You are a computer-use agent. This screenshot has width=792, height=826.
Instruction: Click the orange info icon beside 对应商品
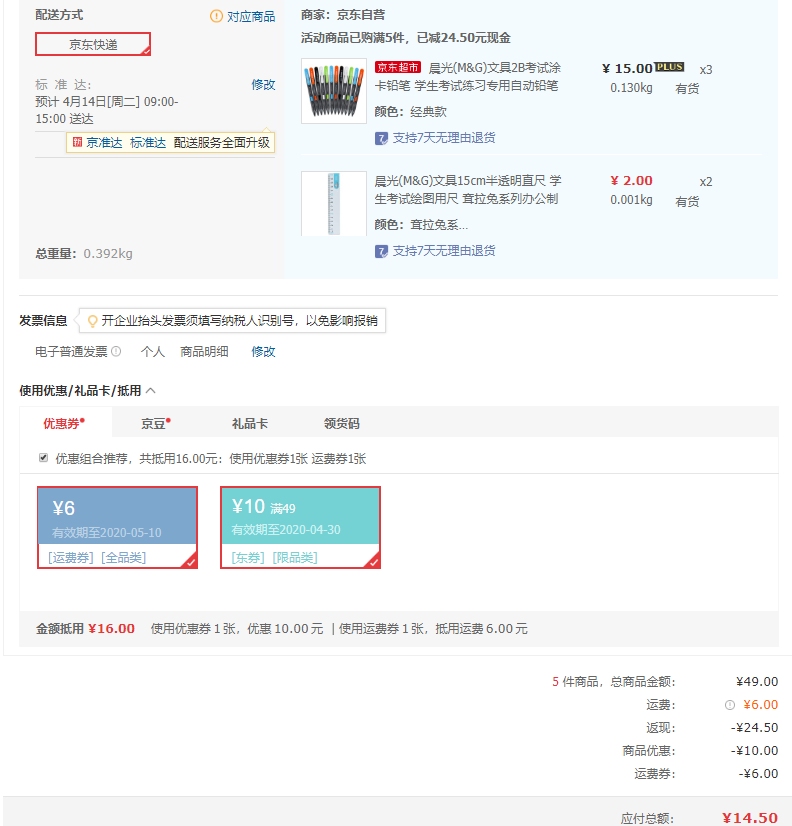216,16
